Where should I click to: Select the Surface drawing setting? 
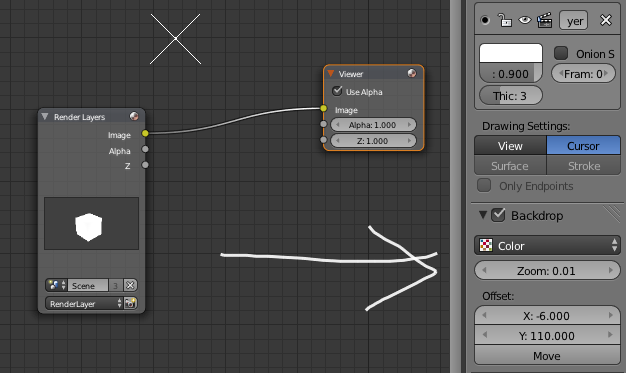(510, 165)
